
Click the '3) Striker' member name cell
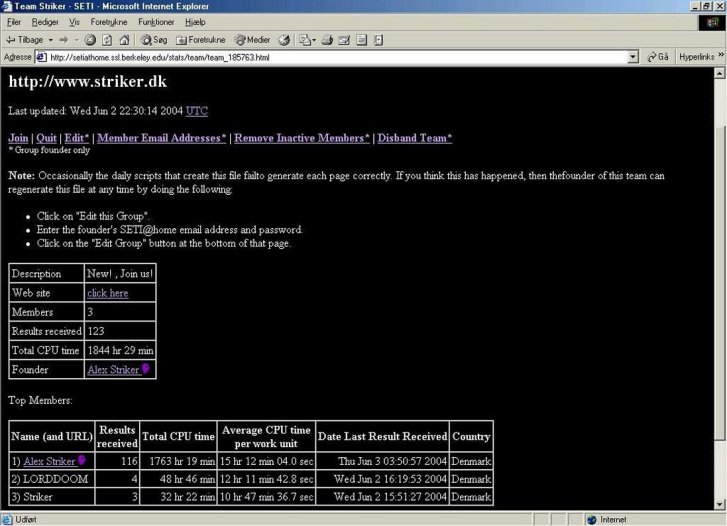click(52, 497)
